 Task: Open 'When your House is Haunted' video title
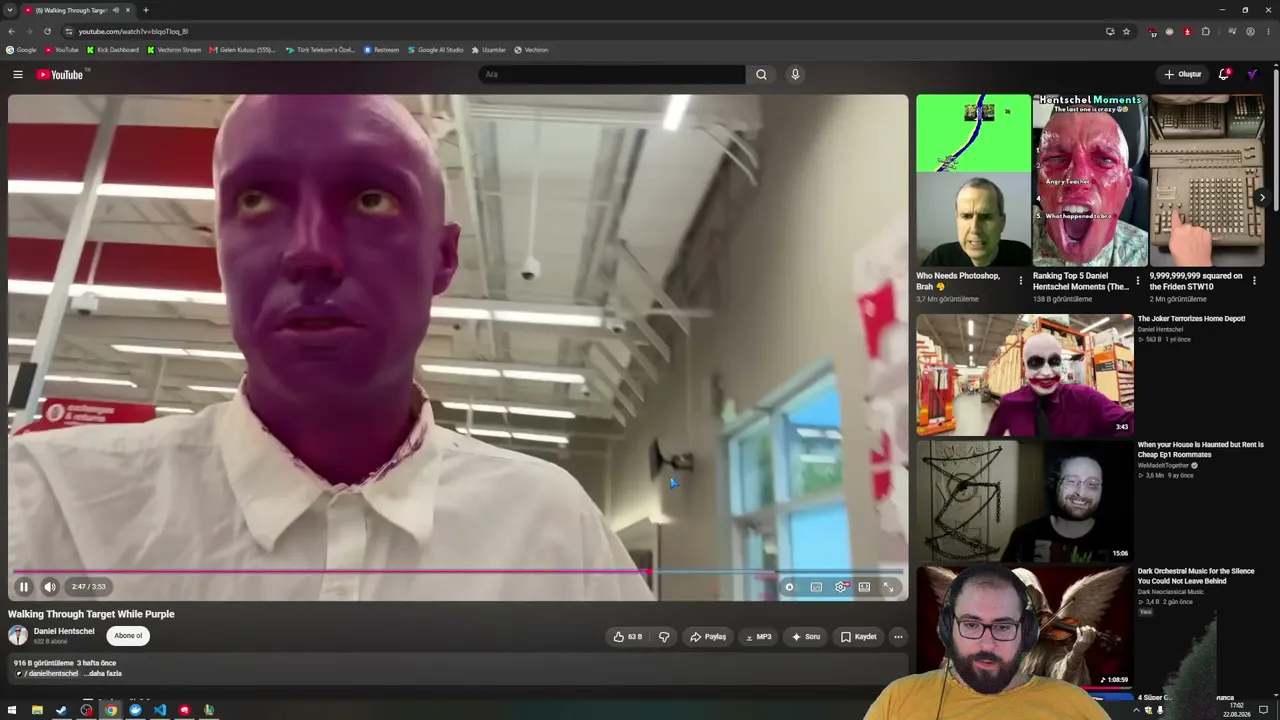[1201, 450]
